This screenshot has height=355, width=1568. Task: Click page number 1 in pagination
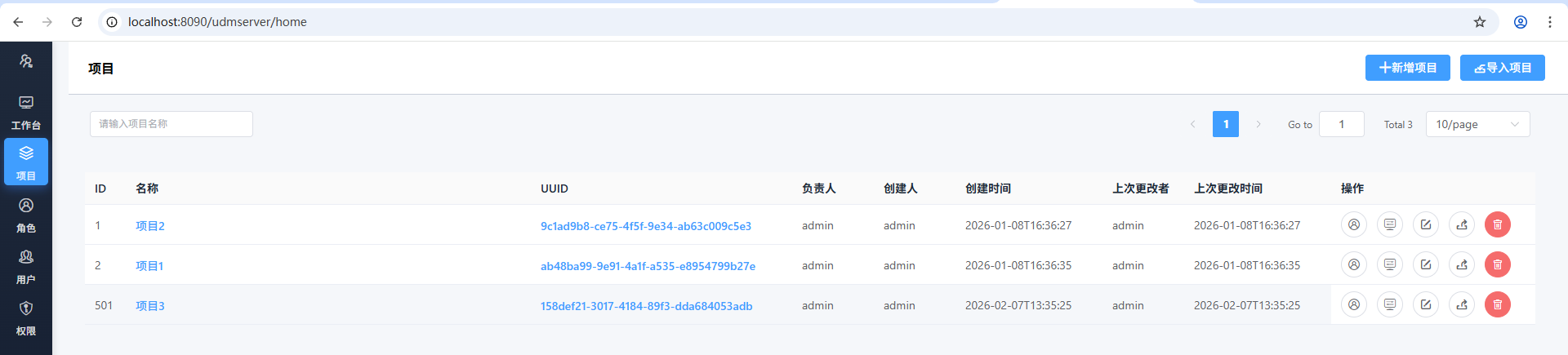pos(1225,124)
